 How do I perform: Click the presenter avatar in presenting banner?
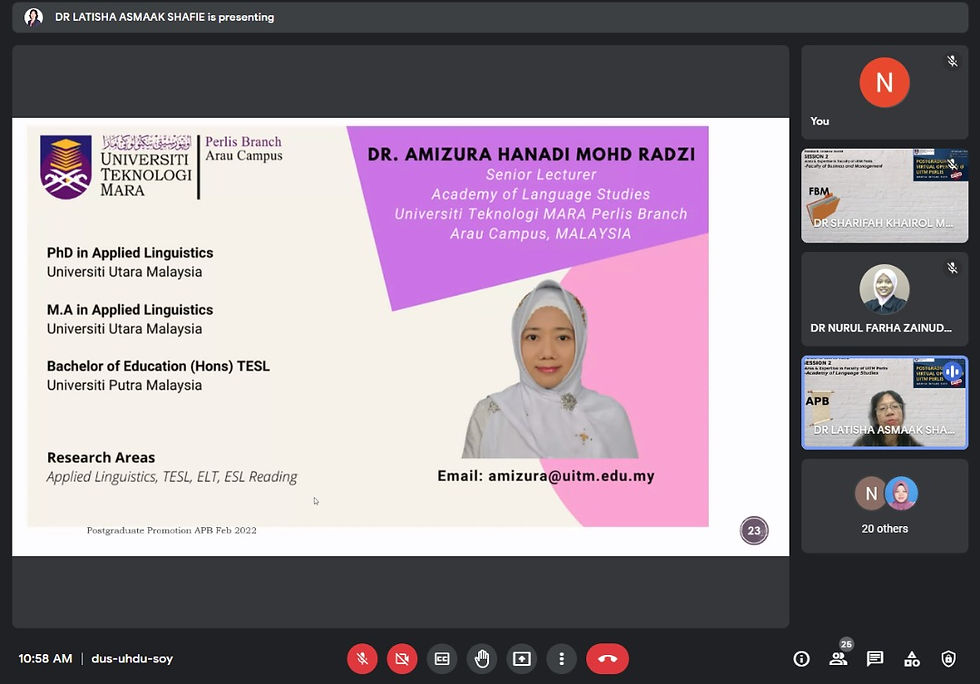pos(34,17)
